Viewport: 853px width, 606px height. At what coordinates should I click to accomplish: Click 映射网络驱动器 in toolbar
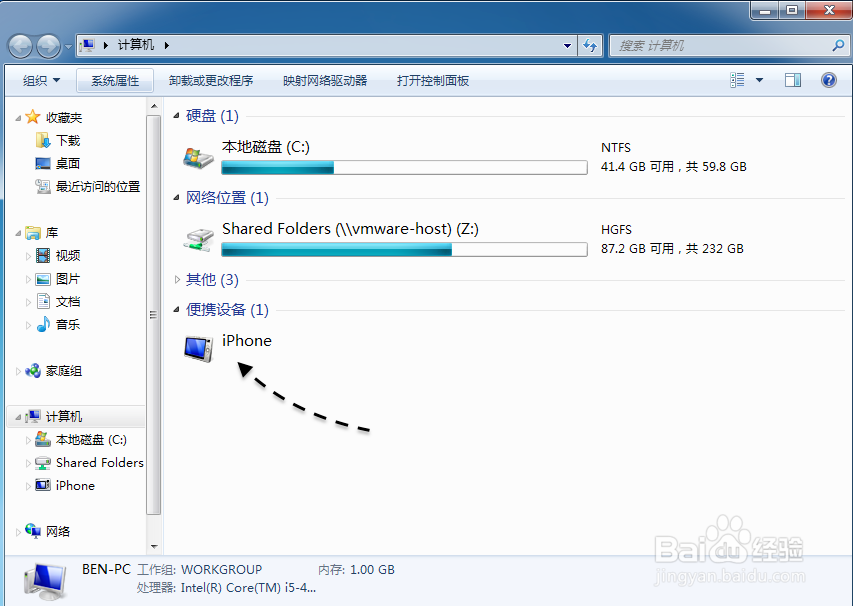pyautogui.click(x=325, y=81)
